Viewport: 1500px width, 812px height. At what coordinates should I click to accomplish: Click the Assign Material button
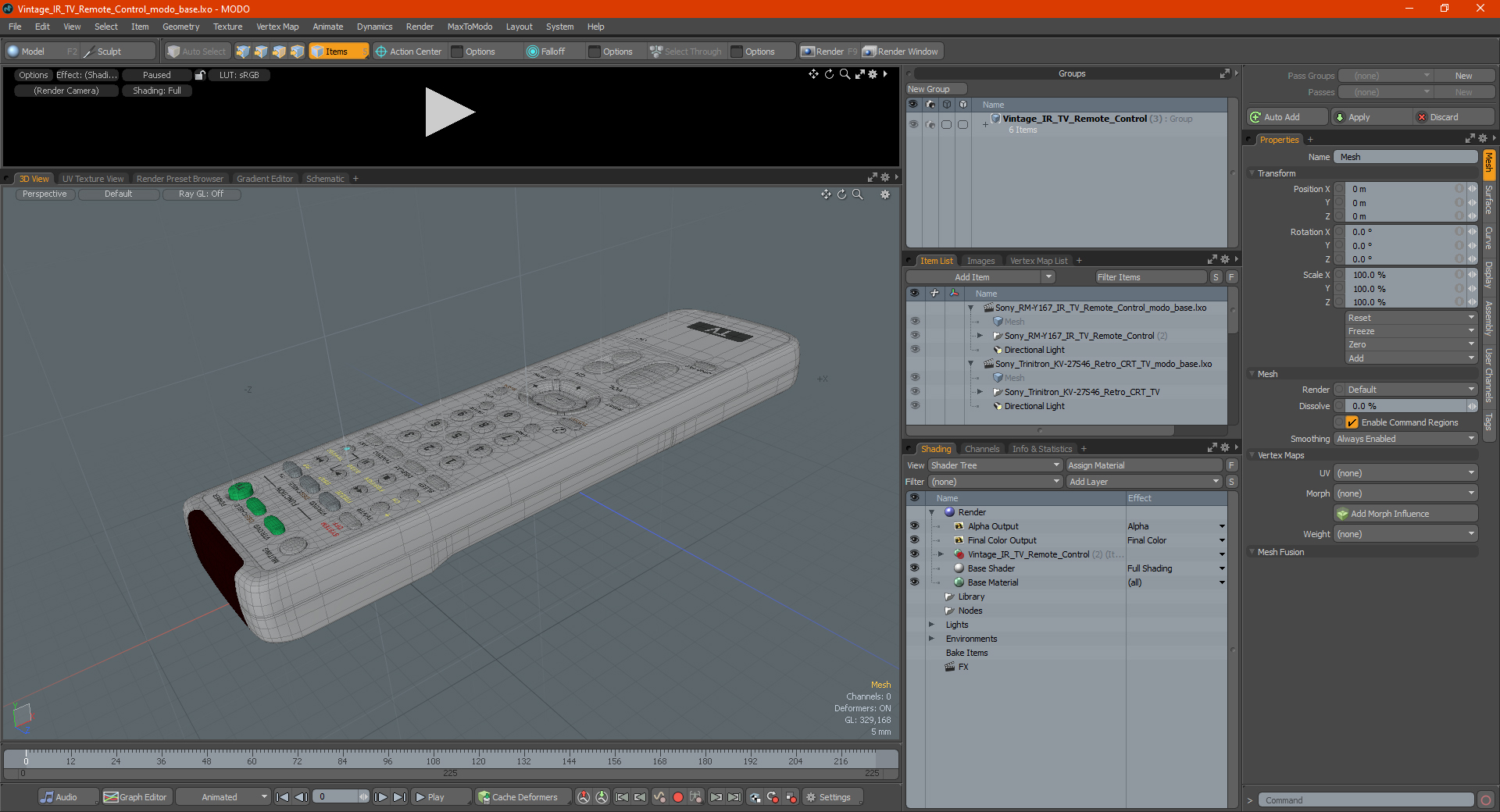click(1144, 465)
